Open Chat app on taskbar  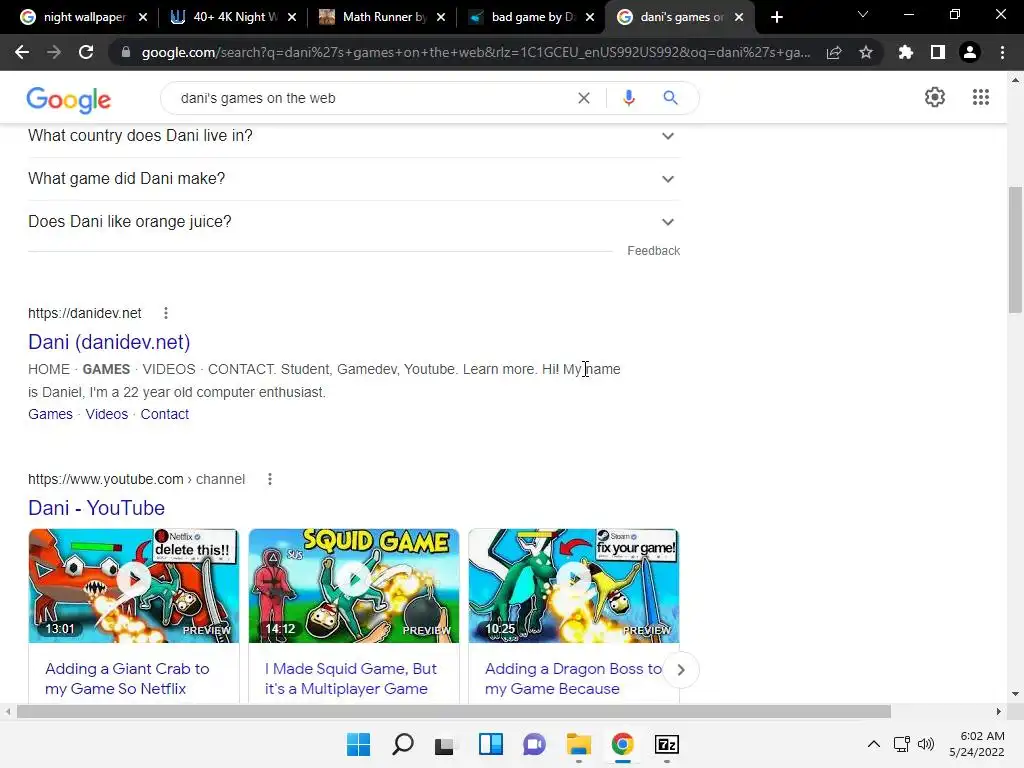[534, 744]
